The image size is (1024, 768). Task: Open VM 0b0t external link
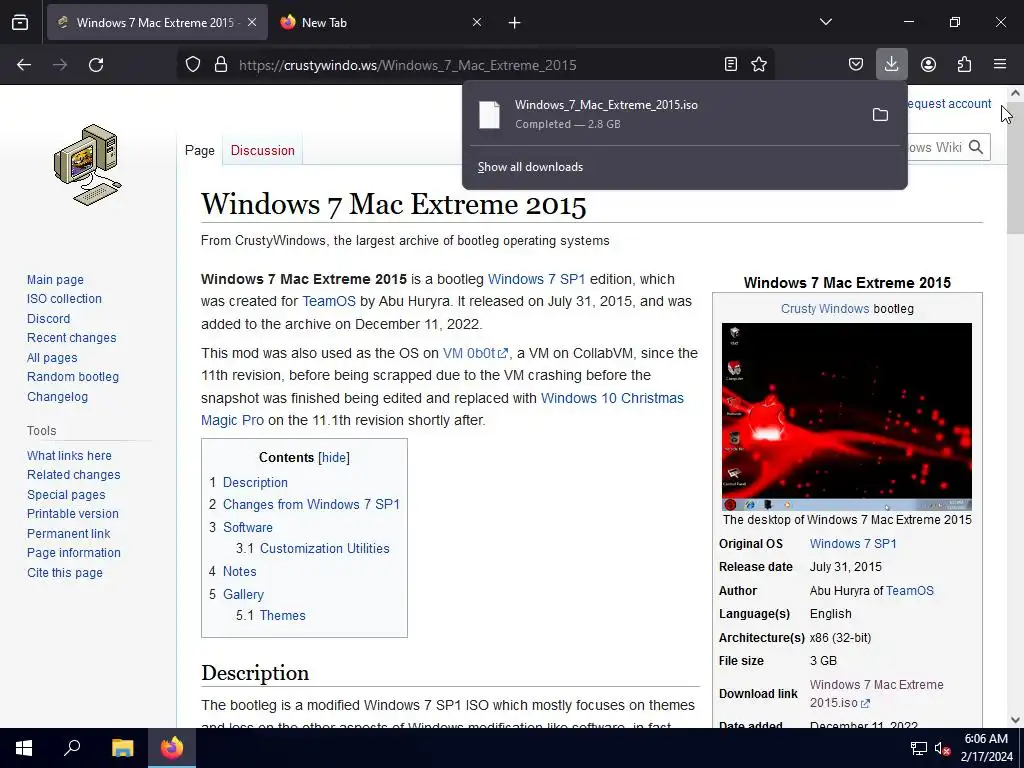(475, 353)
